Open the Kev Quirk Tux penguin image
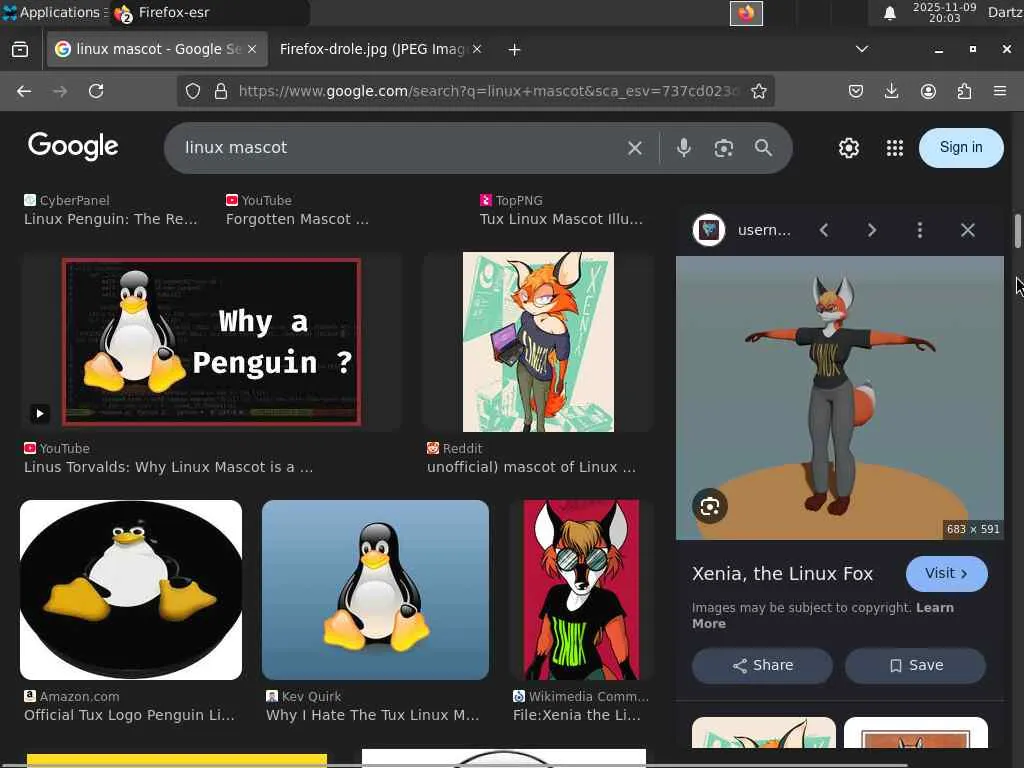The image size is (1024, 768). (x=375, y=590)
